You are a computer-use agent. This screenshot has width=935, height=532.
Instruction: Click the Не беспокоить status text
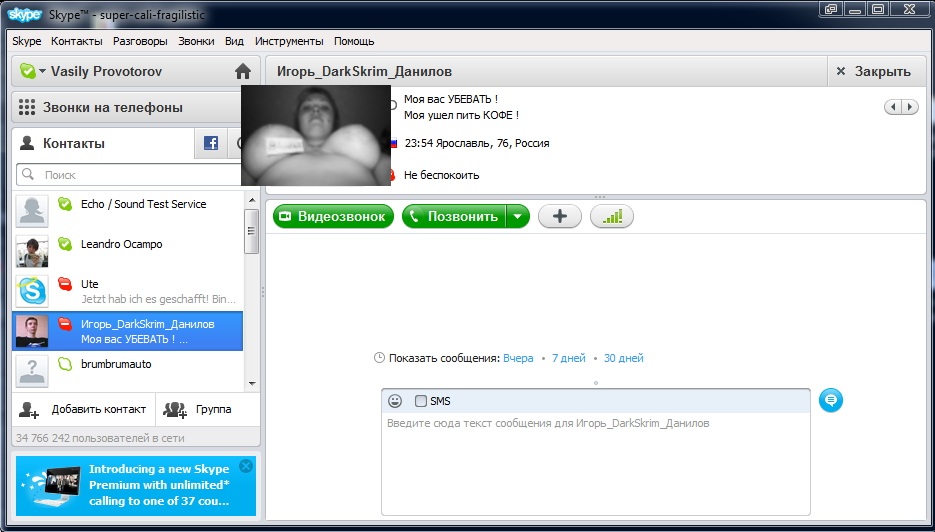(441, 175)
